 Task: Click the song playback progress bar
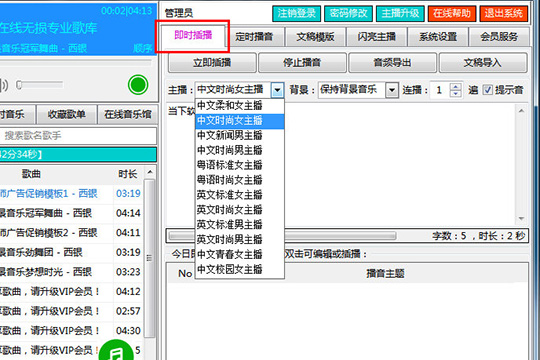pos(76,62)
